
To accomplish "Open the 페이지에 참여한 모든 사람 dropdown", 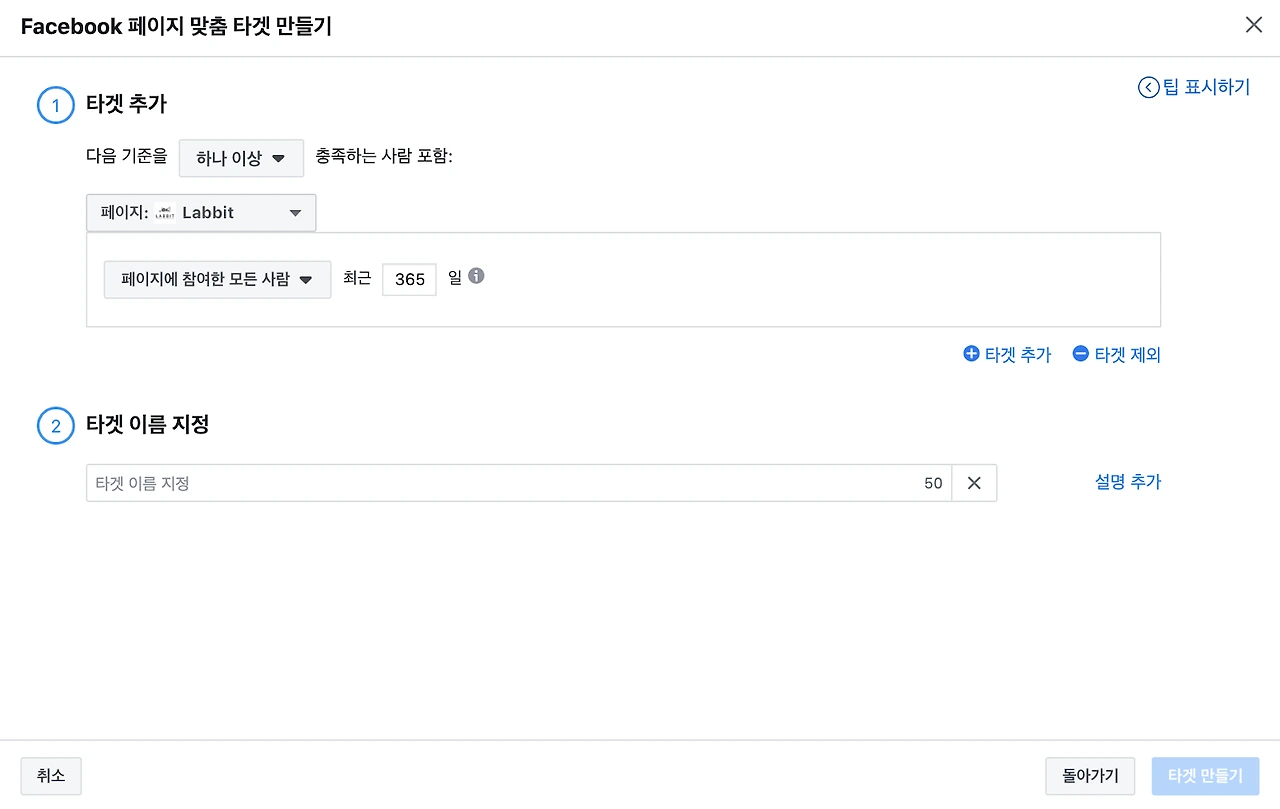I will point(217,280).
